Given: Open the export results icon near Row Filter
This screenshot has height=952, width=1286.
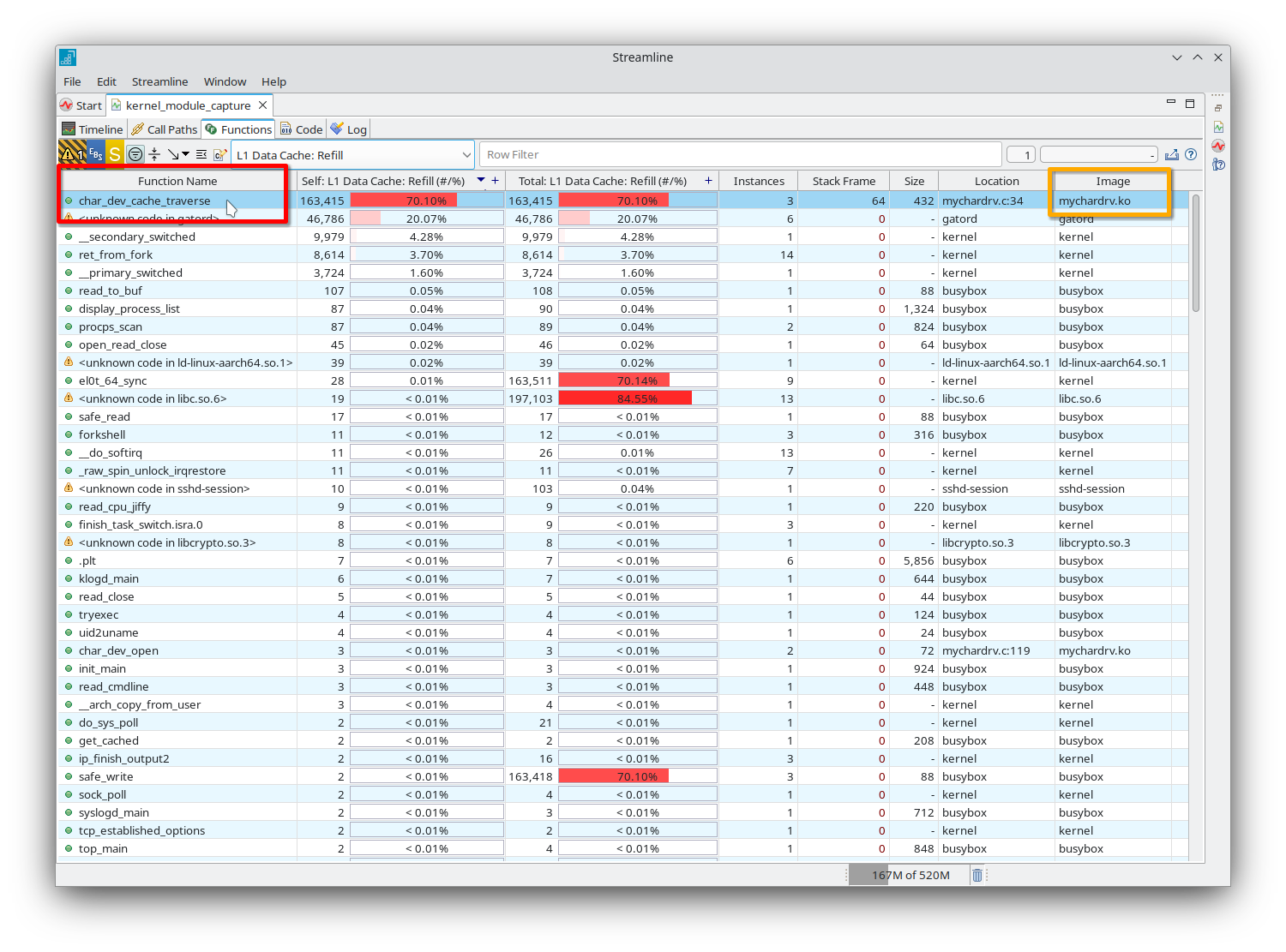Looking at the screenshot, I should pos(1172,154).
